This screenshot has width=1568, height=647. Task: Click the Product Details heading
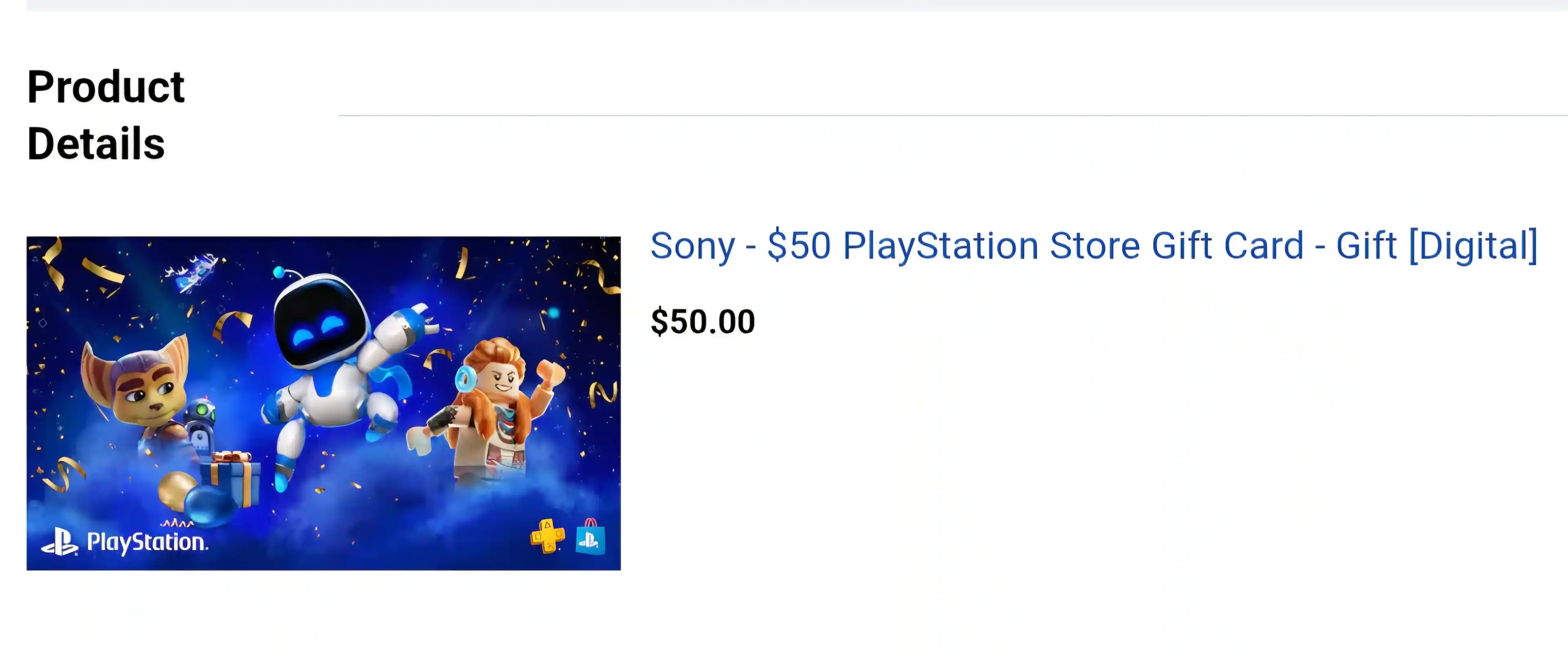pyautogui.click(x=105, y=115)
